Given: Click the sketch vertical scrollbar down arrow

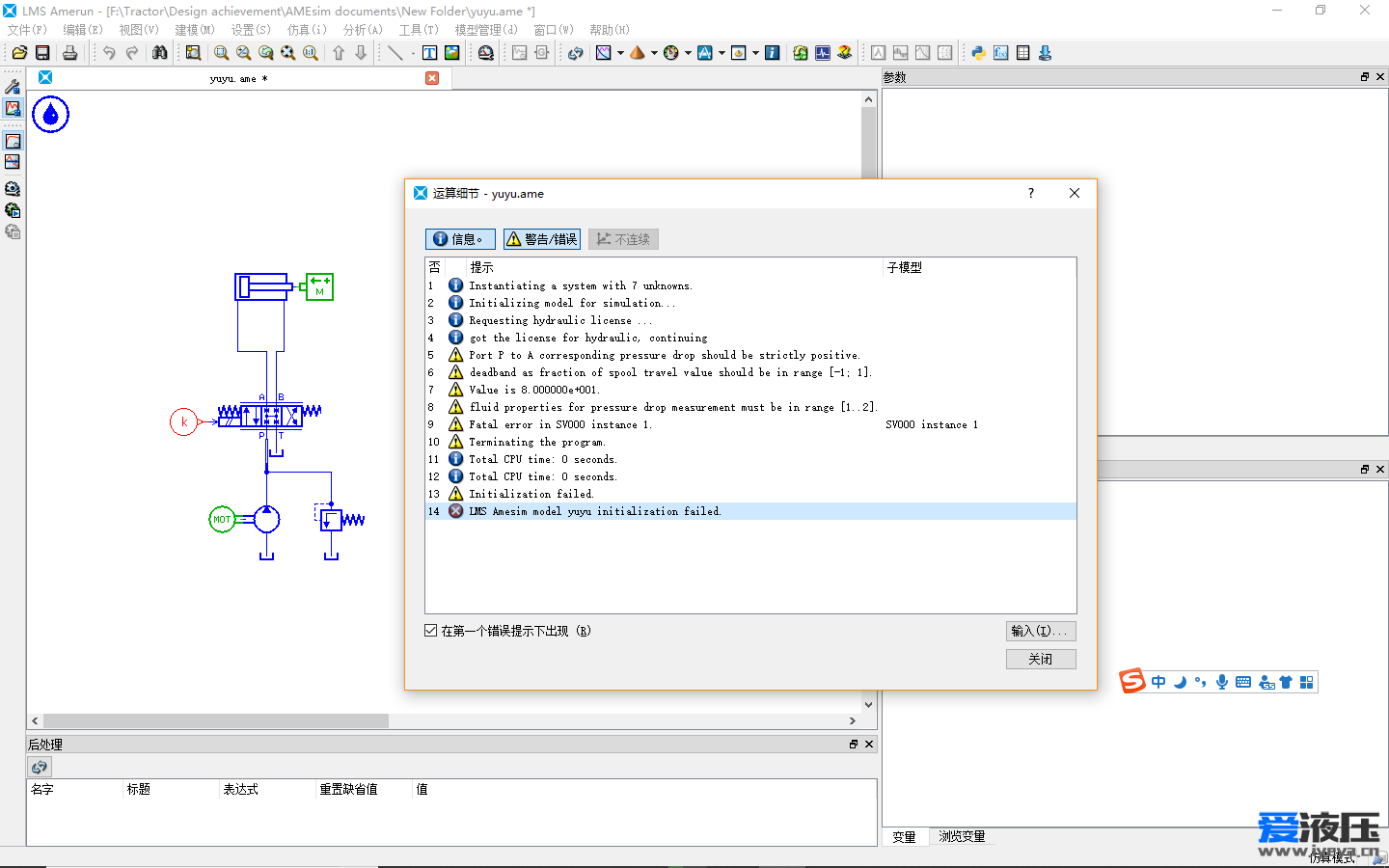Looking at the screenshot, I should (x=868, y=705).
